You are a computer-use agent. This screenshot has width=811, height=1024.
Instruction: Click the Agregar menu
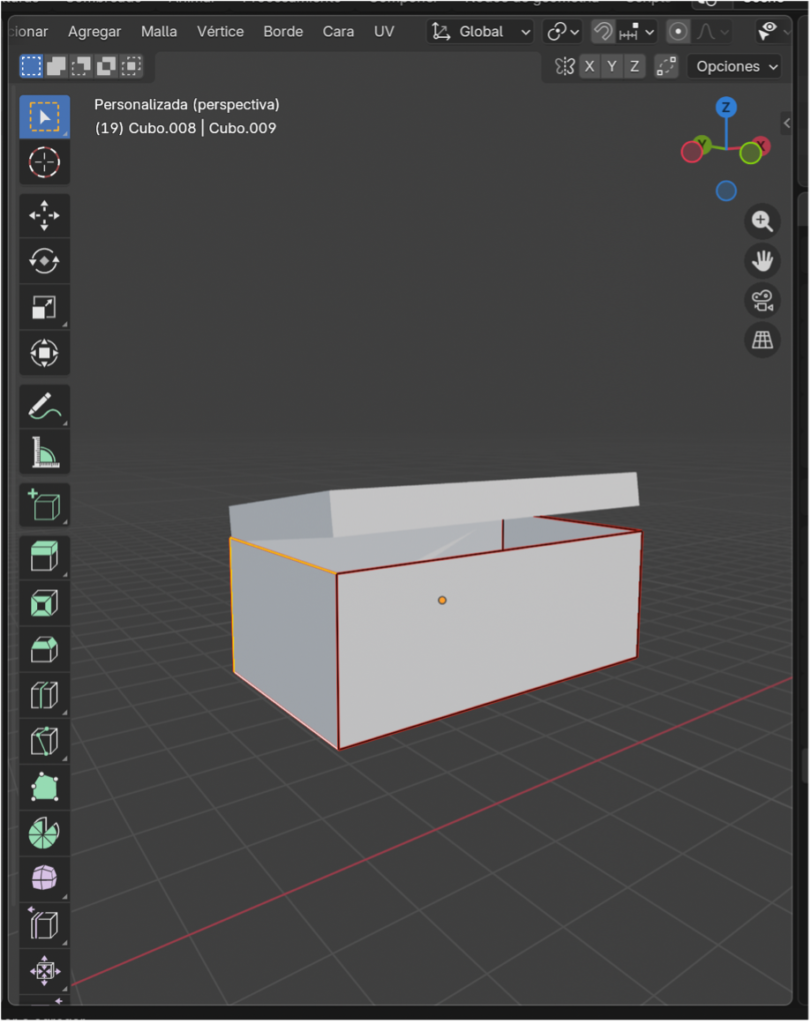point(94,32)
